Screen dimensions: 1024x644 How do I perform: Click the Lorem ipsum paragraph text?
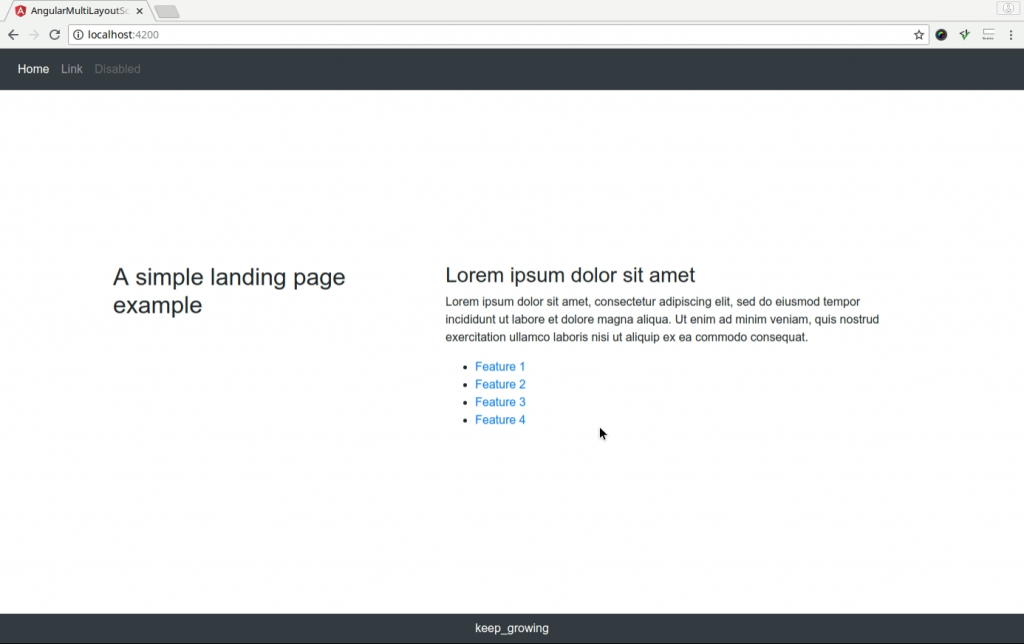click(x=662, y=319)
